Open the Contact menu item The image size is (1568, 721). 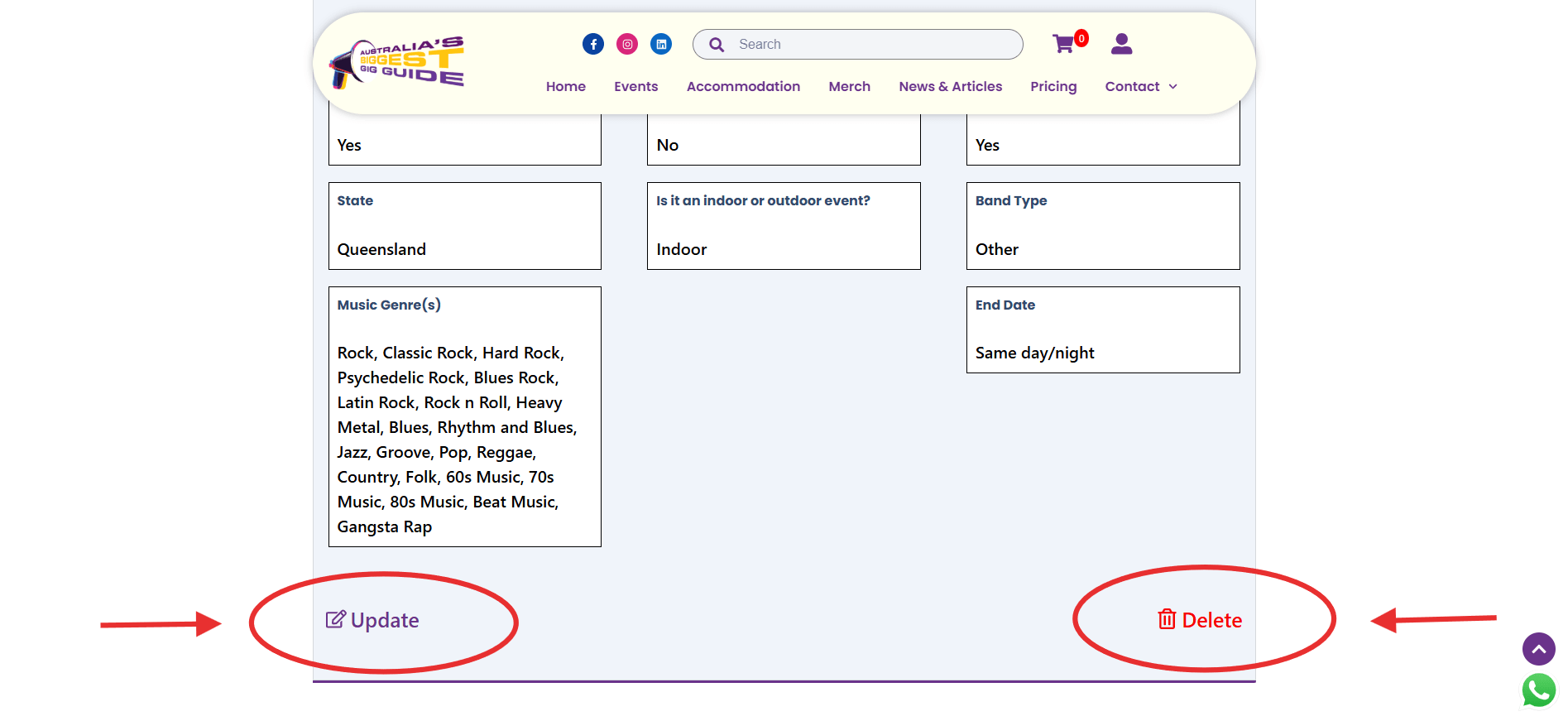point(1132,86)
